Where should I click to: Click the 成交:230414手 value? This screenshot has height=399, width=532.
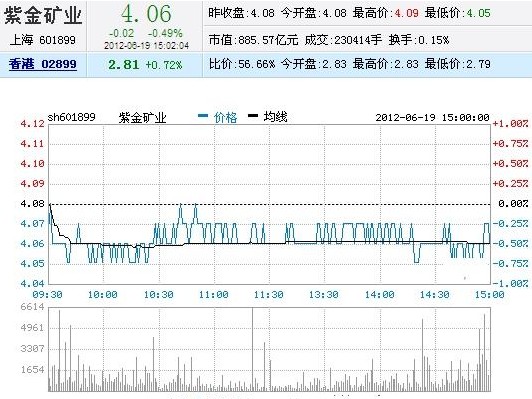343,40
